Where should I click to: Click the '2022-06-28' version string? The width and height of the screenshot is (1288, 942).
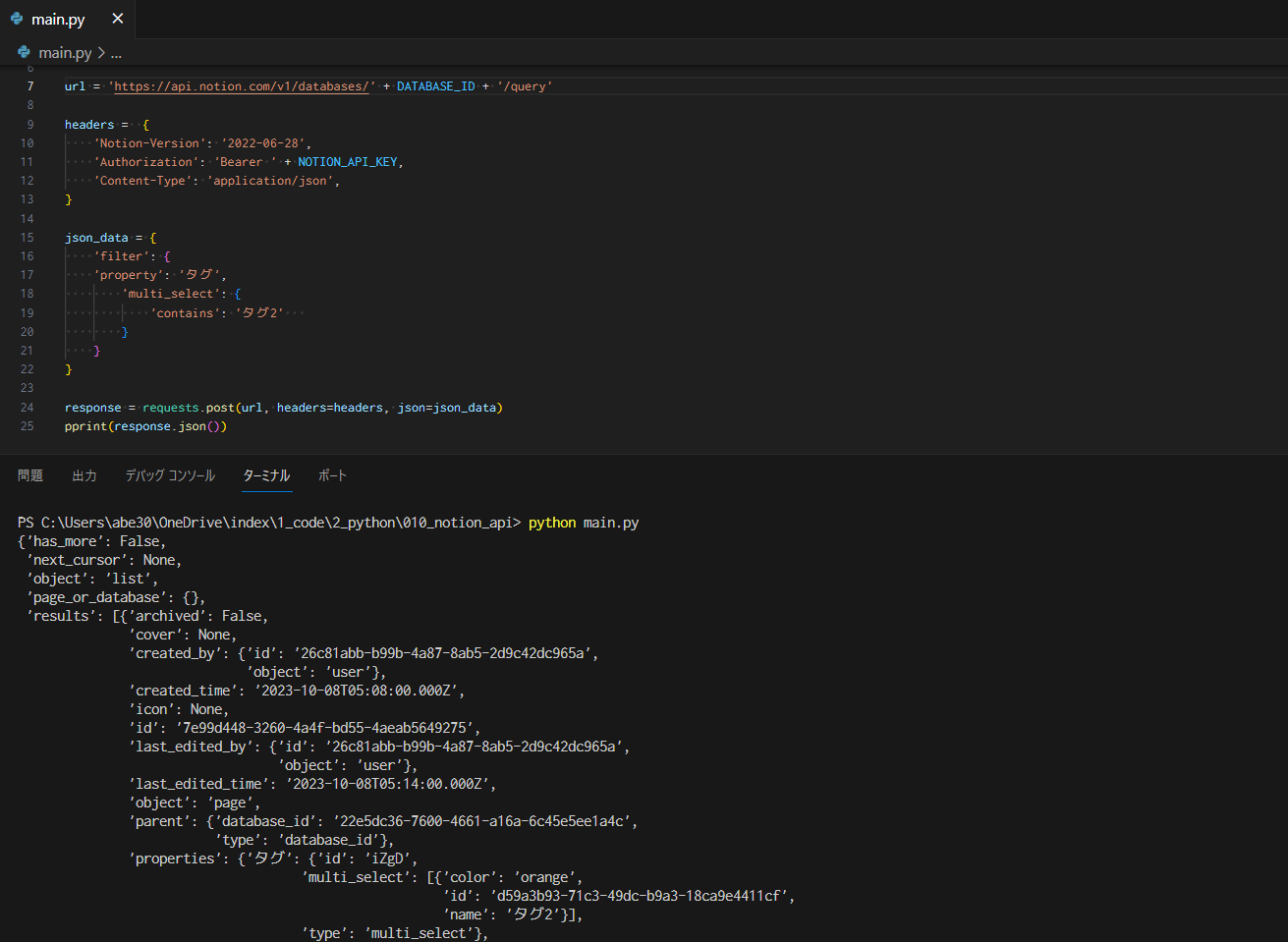pyautogui.click(x=262, y=143)
